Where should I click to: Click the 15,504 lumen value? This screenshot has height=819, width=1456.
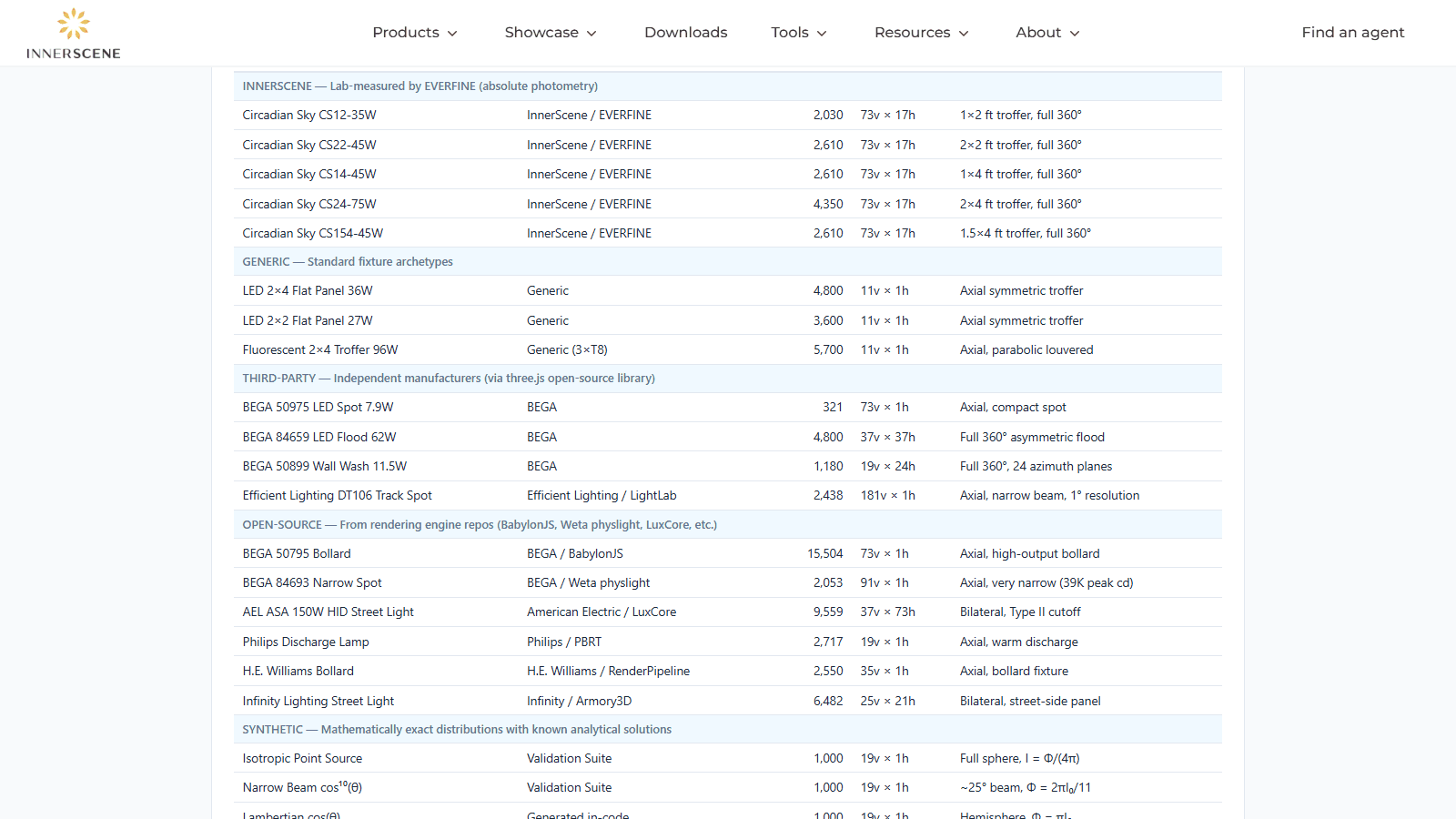click(825, 553)
